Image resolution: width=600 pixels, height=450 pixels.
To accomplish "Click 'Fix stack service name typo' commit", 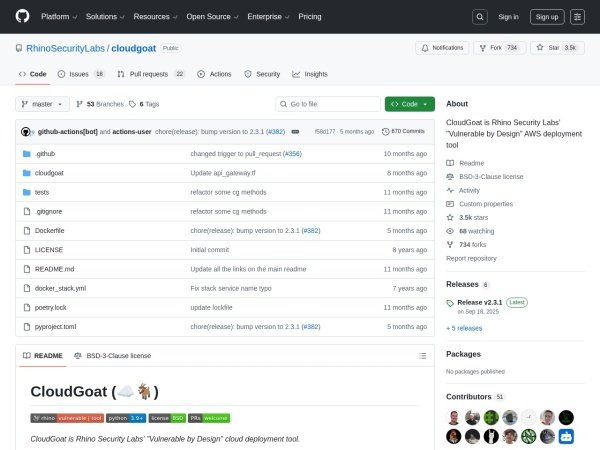I will pos(231,288).
